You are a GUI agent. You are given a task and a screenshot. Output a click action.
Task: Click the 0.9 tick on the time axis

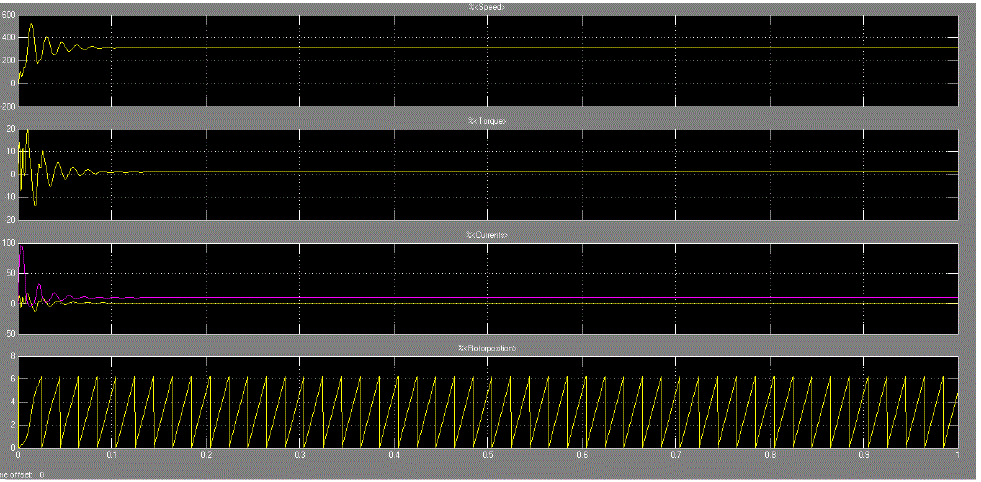[x=865, y=455]
